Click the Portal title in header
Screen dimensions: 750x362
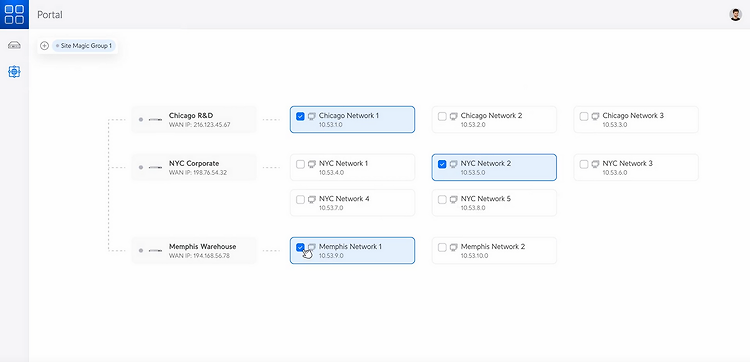[50, 15]
